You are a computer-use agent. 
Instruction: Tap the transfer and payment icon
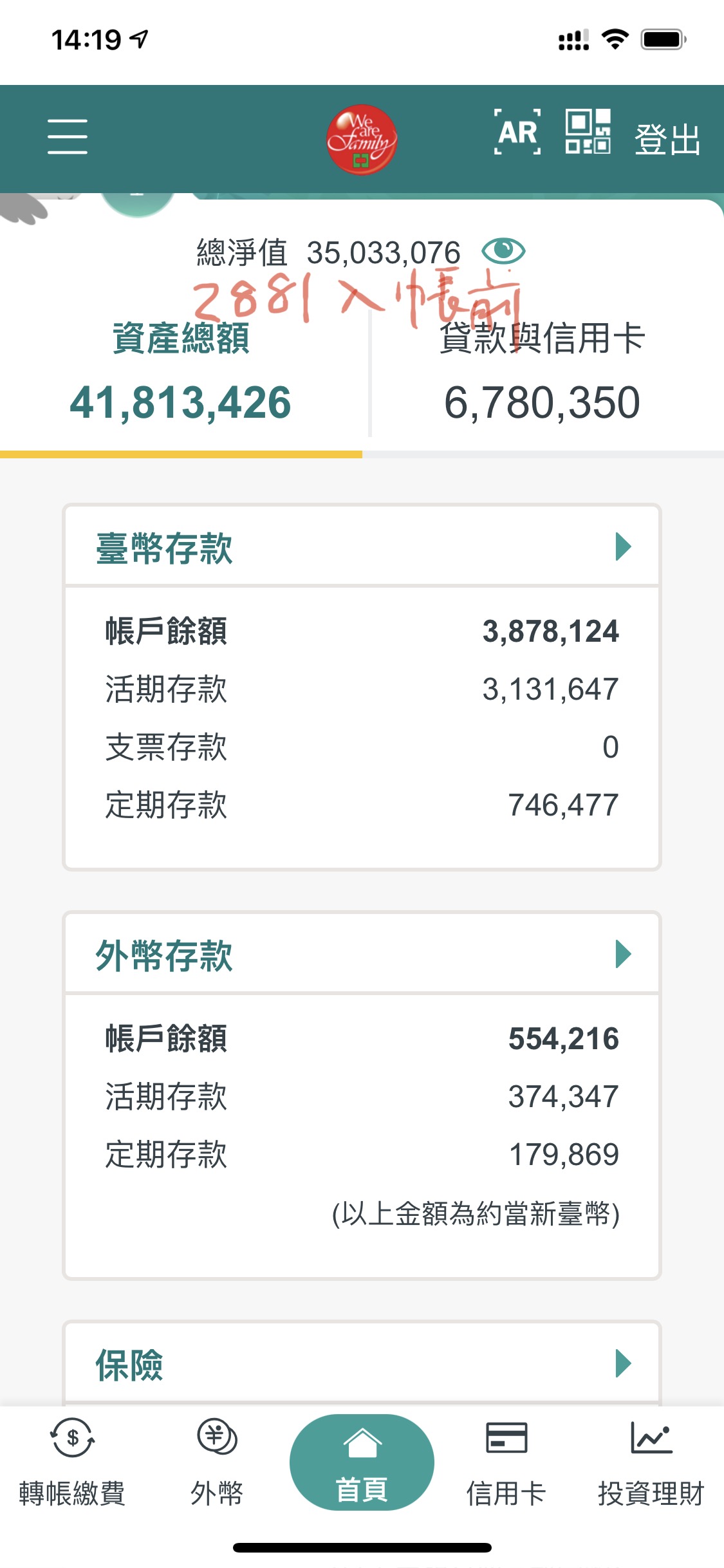coord(72,1439)
